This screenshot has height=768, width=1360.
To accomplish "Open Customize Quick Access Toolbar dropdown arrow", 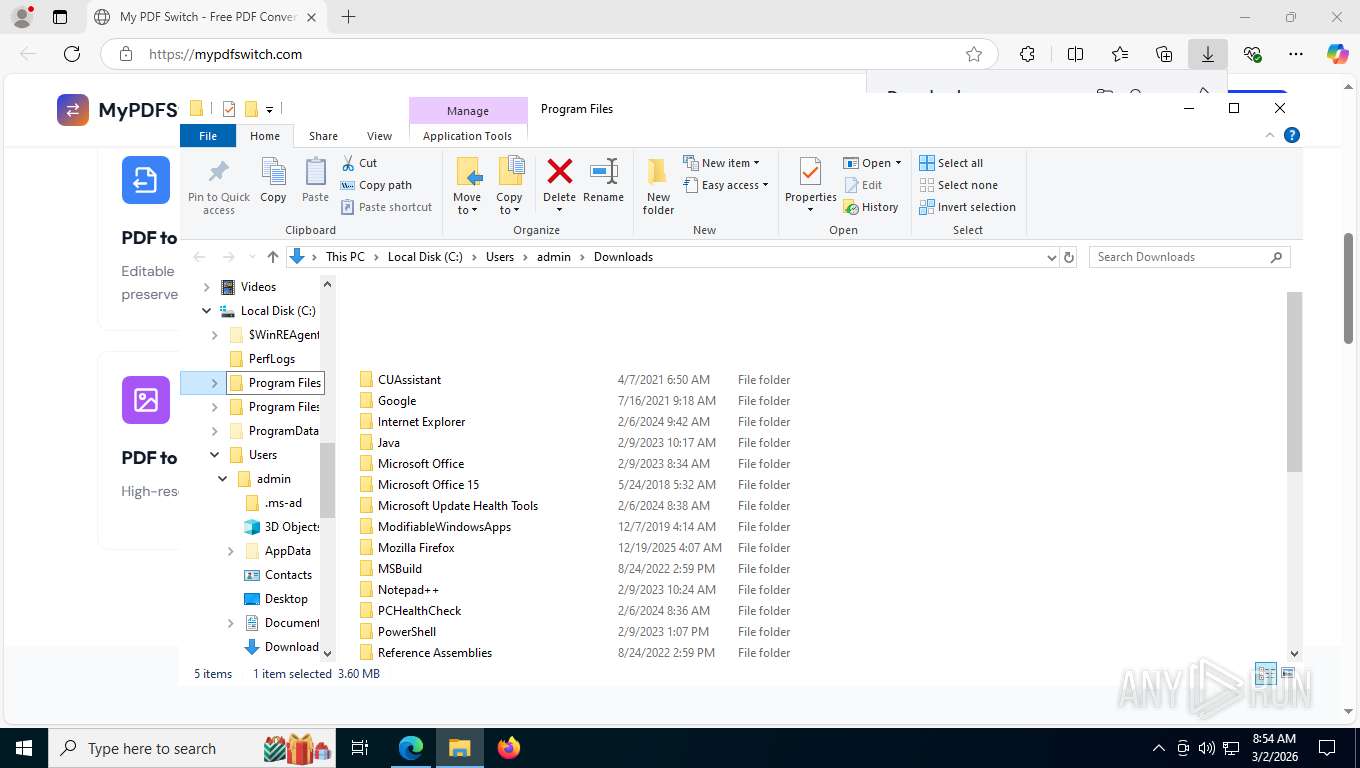I will pos(270,108).
